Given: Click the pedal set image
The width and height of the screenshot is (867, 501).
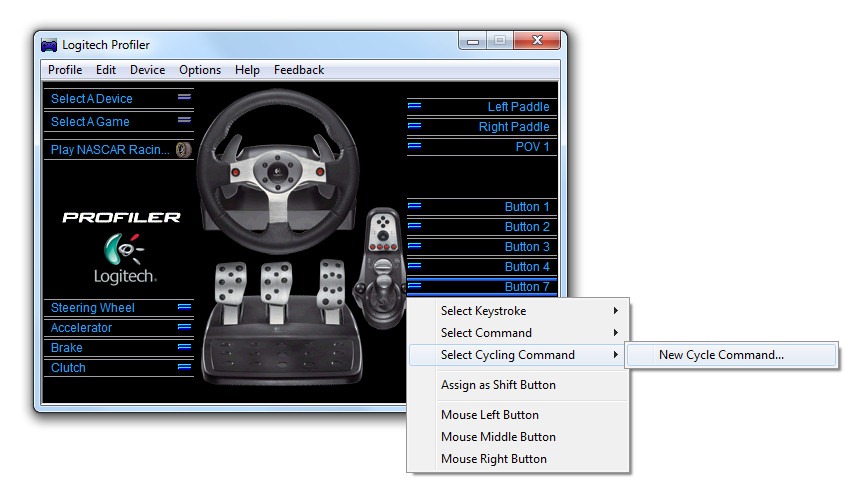Looking at the screenshot, I should tap(282, 322).
